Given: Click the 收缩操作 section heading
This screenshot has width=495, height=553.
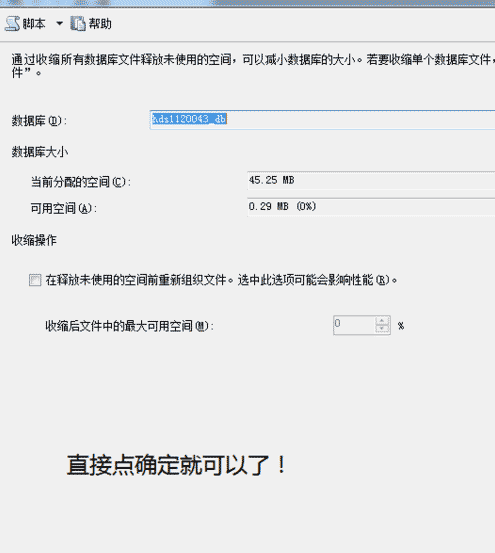Looking at the screenshot, I should tap(34, 241).
